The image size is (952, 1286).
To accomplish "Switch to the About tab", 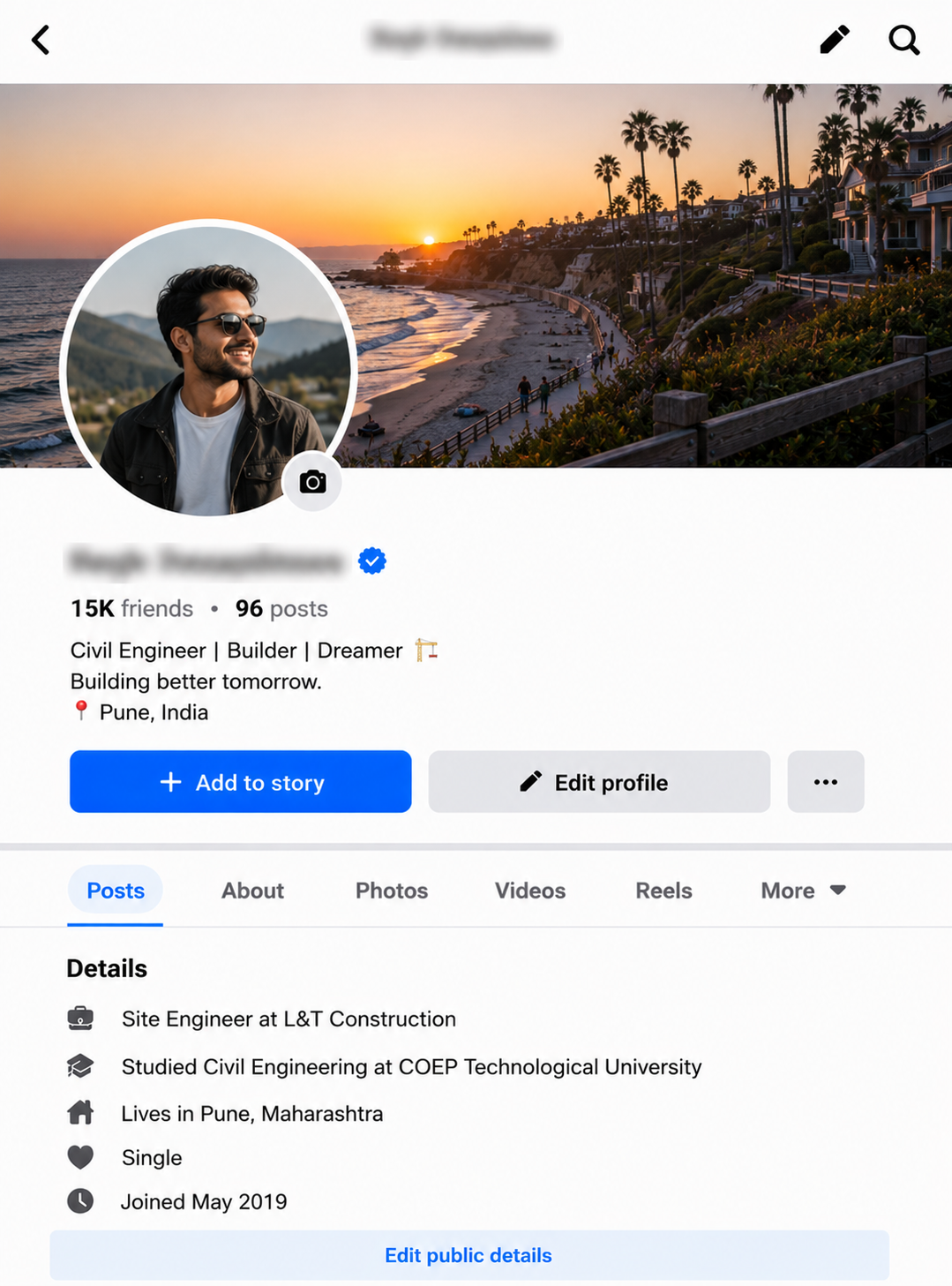I will tap(252, 891).
